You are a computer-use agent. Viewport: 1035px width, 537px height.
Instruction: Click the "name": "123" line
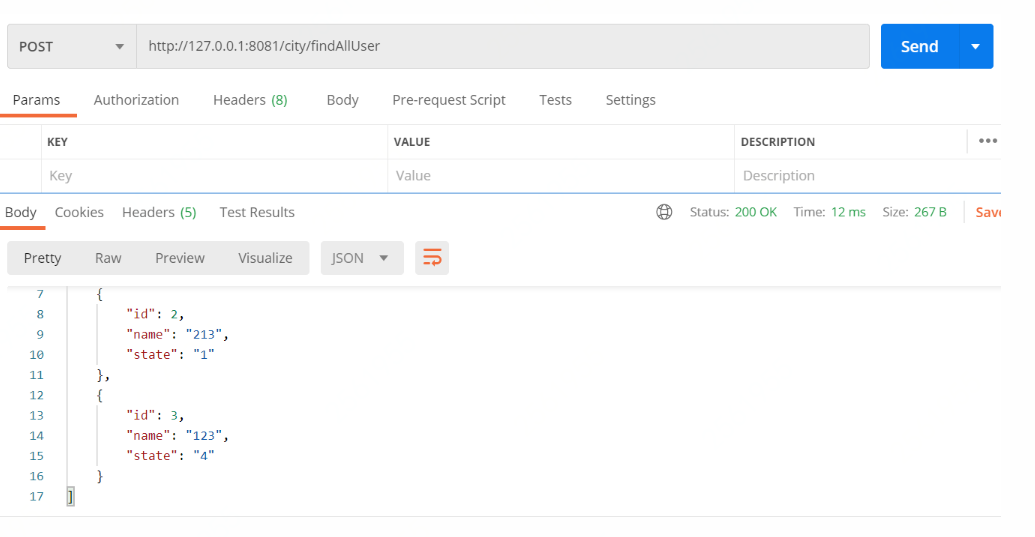click(178, 435)
